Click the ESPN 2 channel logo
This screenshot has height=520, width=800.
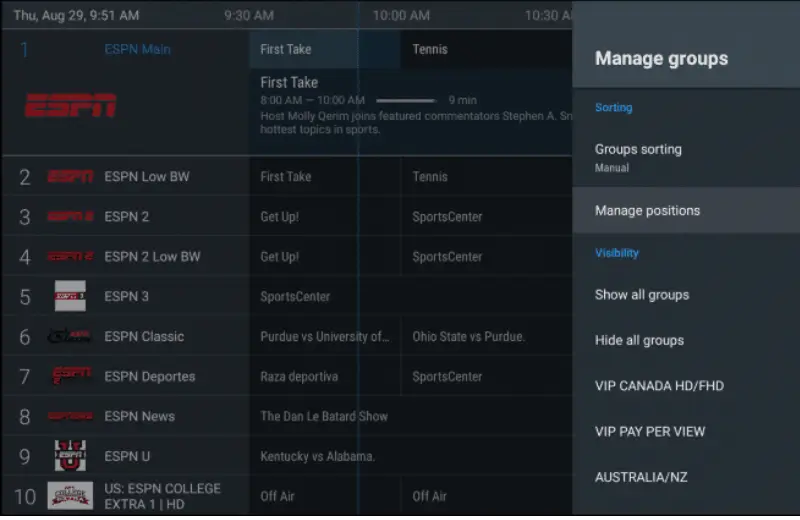point(70,217)
